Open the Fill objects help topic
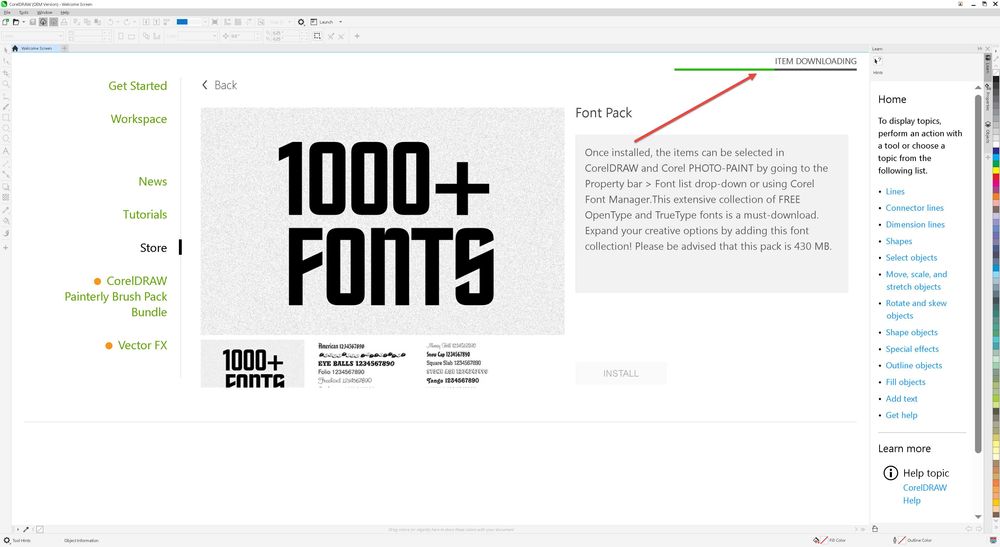The width and height of the screenshot is (1000, 547). (x=905, y=382)
